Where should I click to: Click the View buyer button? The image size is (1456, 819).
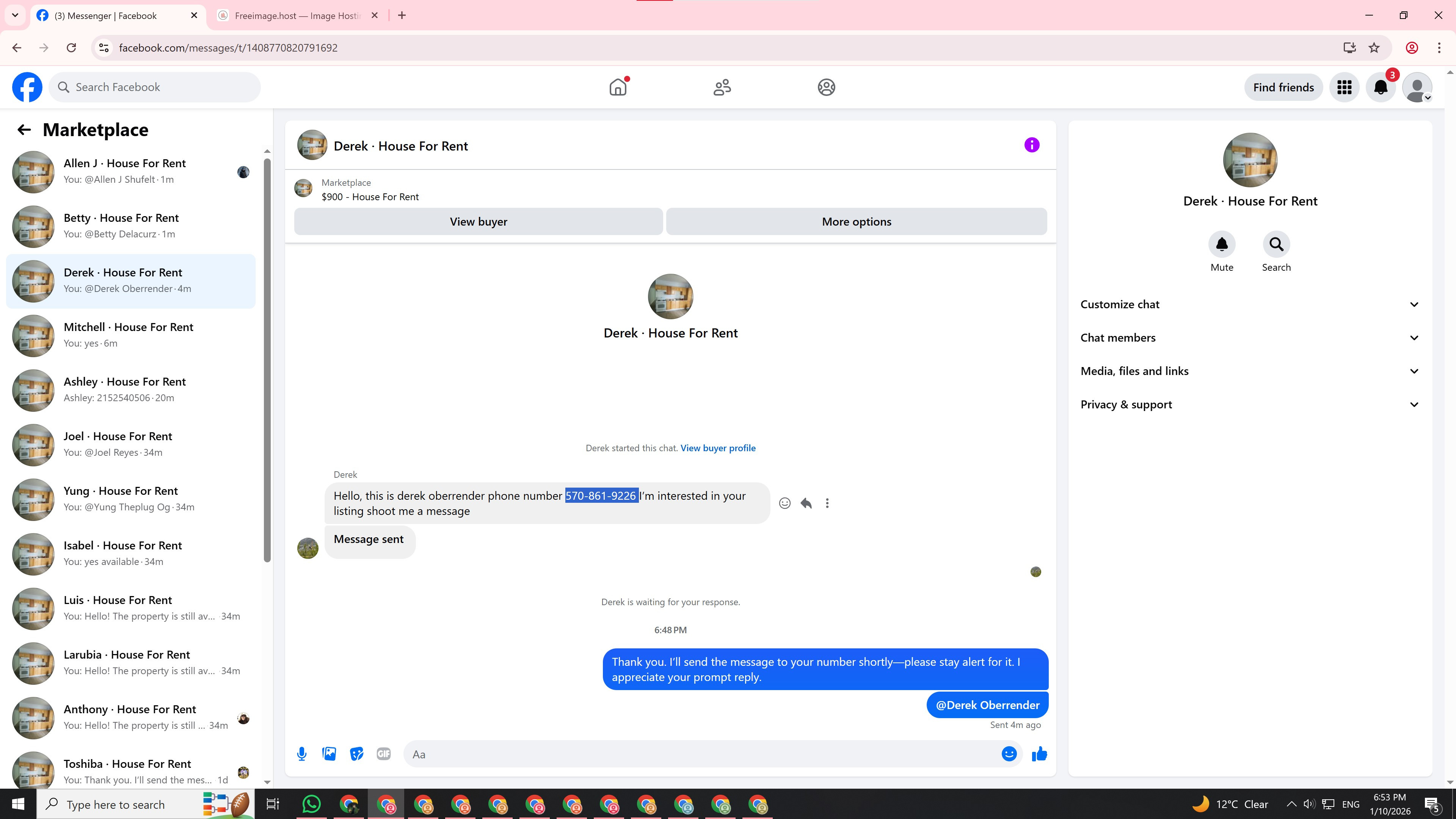[478, 221]
